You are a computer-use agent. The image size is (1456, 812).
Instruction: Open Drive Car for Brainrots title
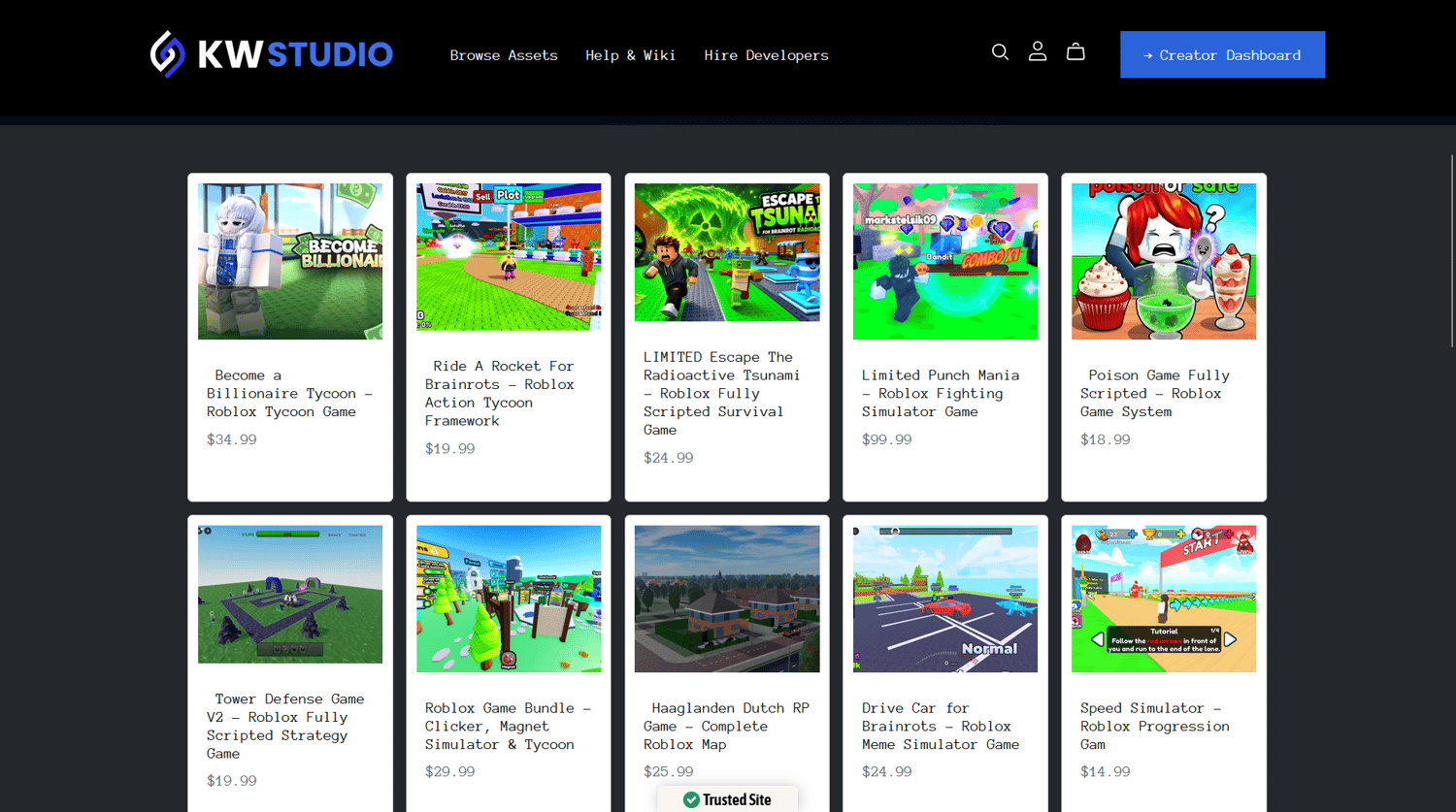941,727
